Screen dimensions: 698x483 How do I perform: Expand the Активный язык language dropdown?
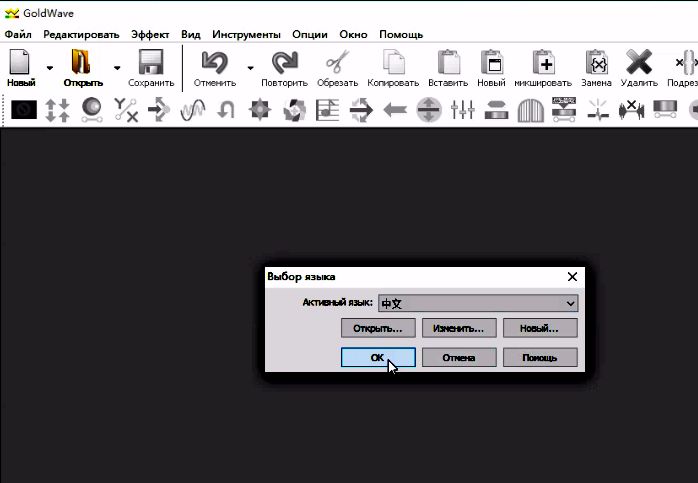[478, 303]
